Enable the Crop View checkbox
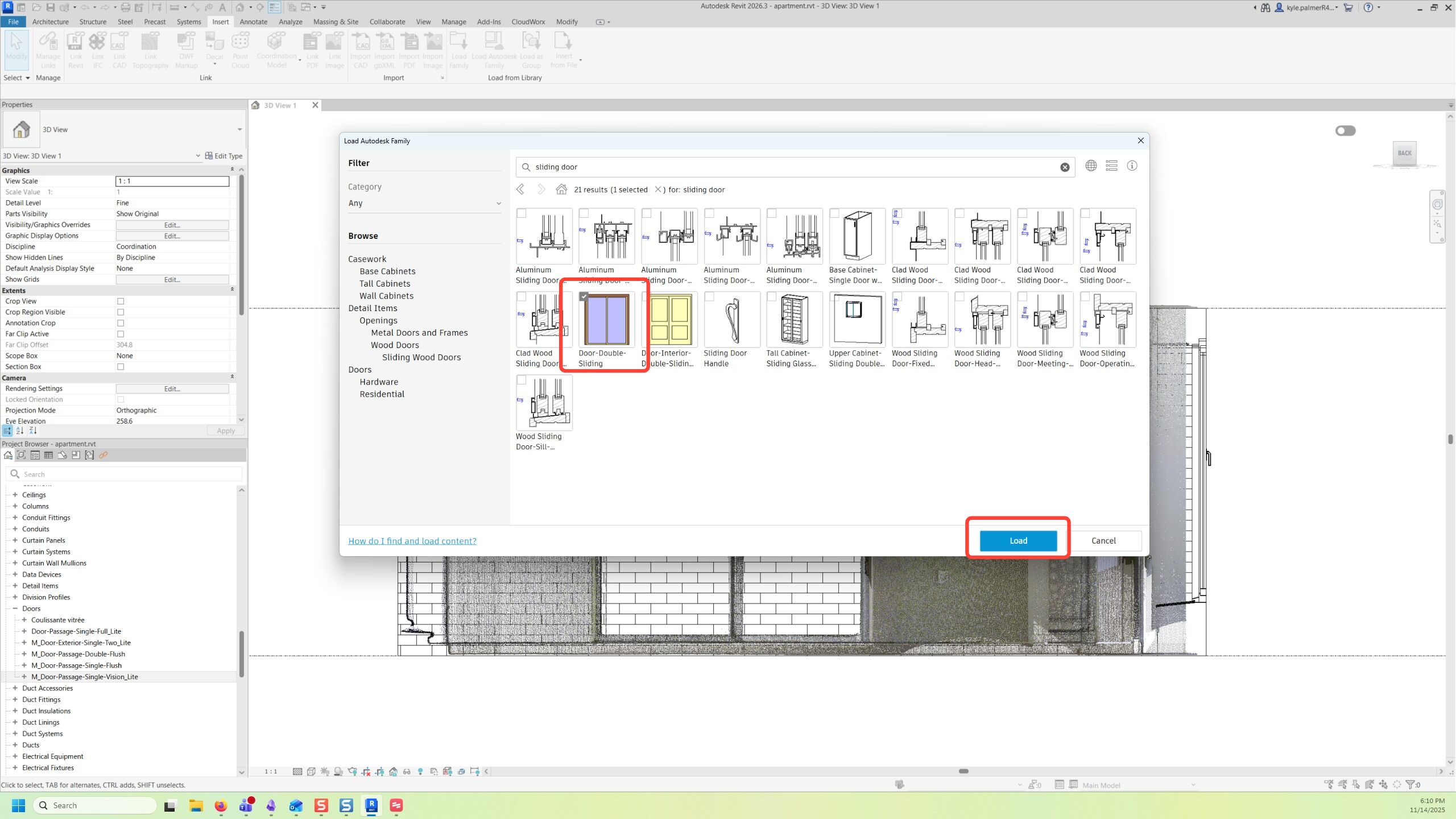1456x819 pixels. (121, 301)
